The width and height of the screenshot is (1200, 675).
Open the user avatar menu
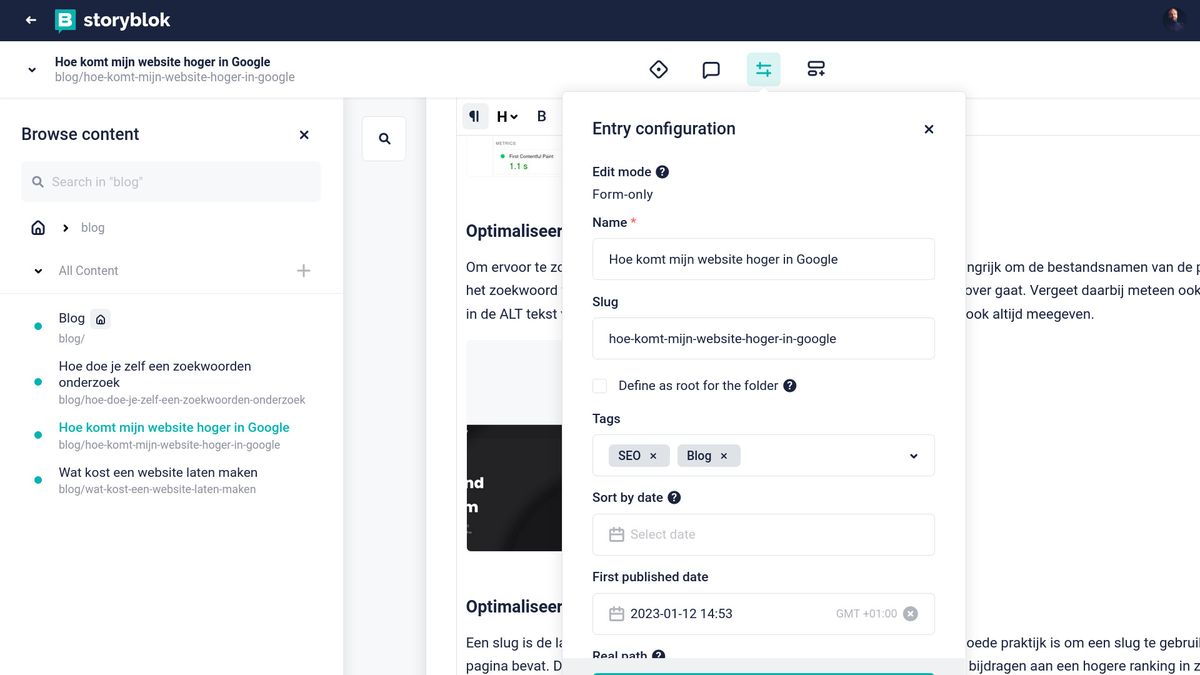tap(1174, 19)
